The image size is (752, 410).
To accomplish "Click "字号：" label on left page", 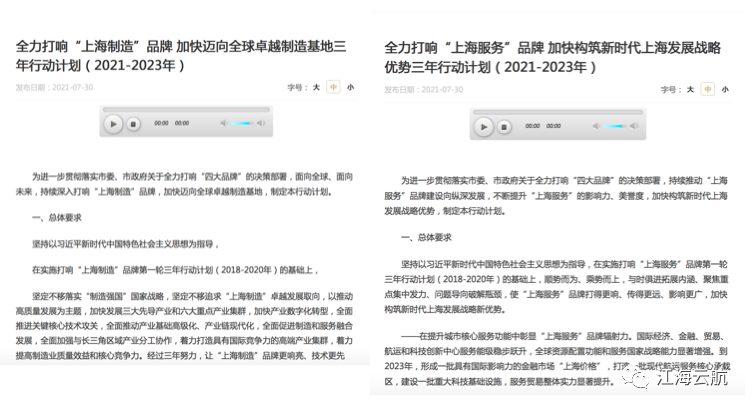I will click(x=297, y=87).
